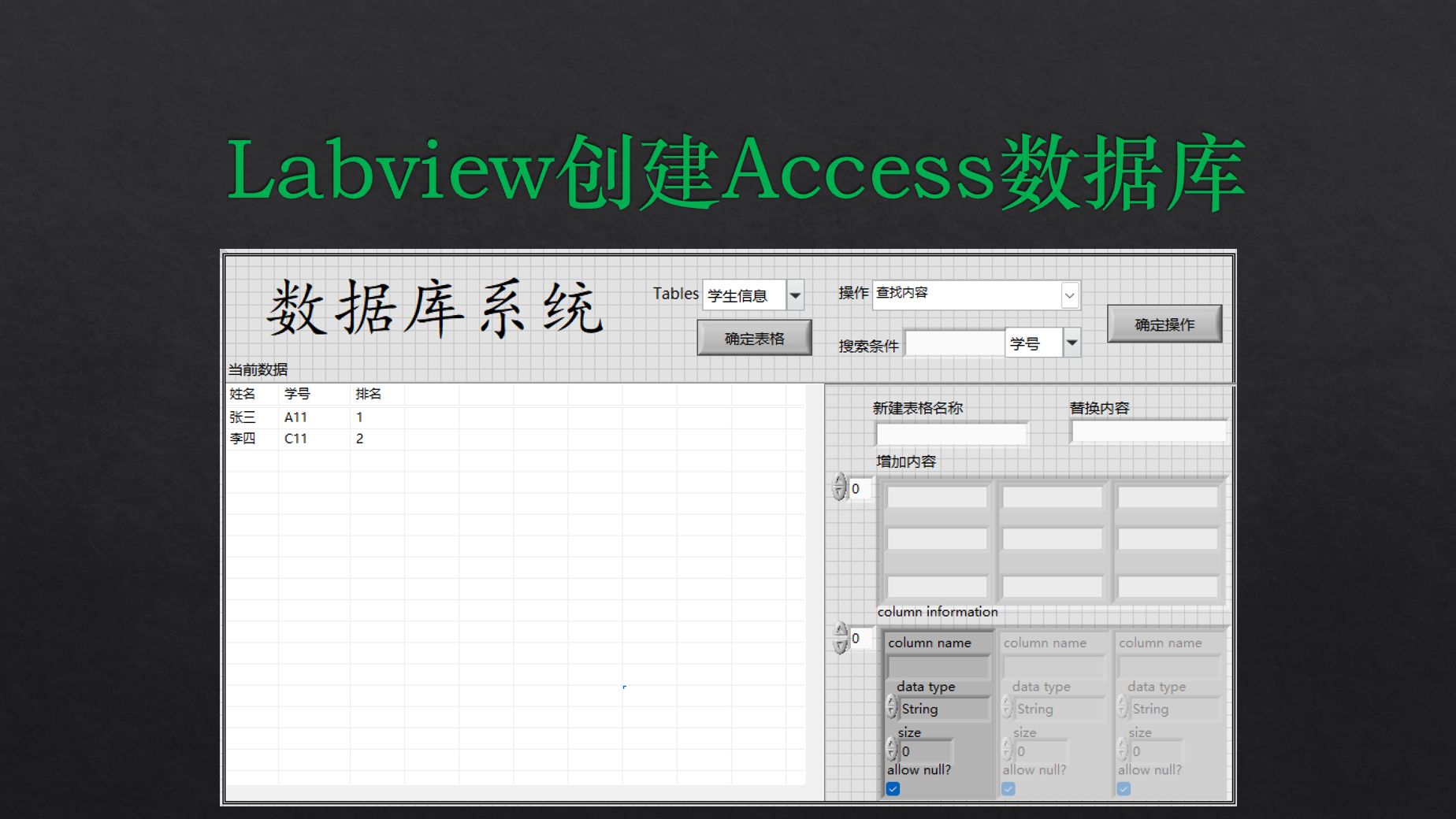1456x819 pixels.
Task: Select the rank cell 1 in 张三 row
Action: point(359,417)
